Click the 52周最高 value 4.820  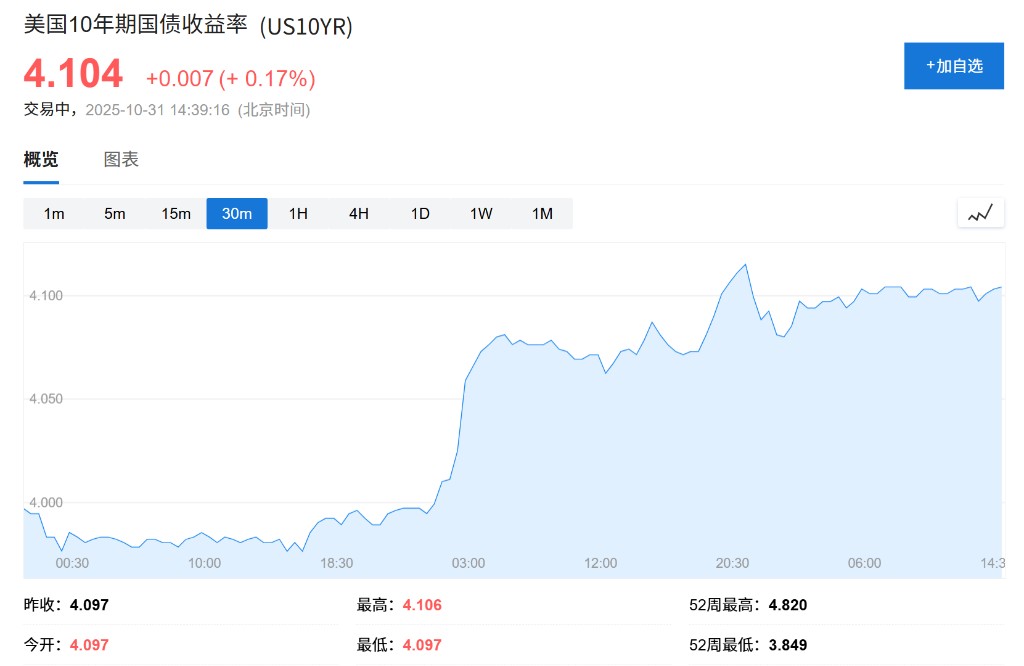(x=788, y=605)
